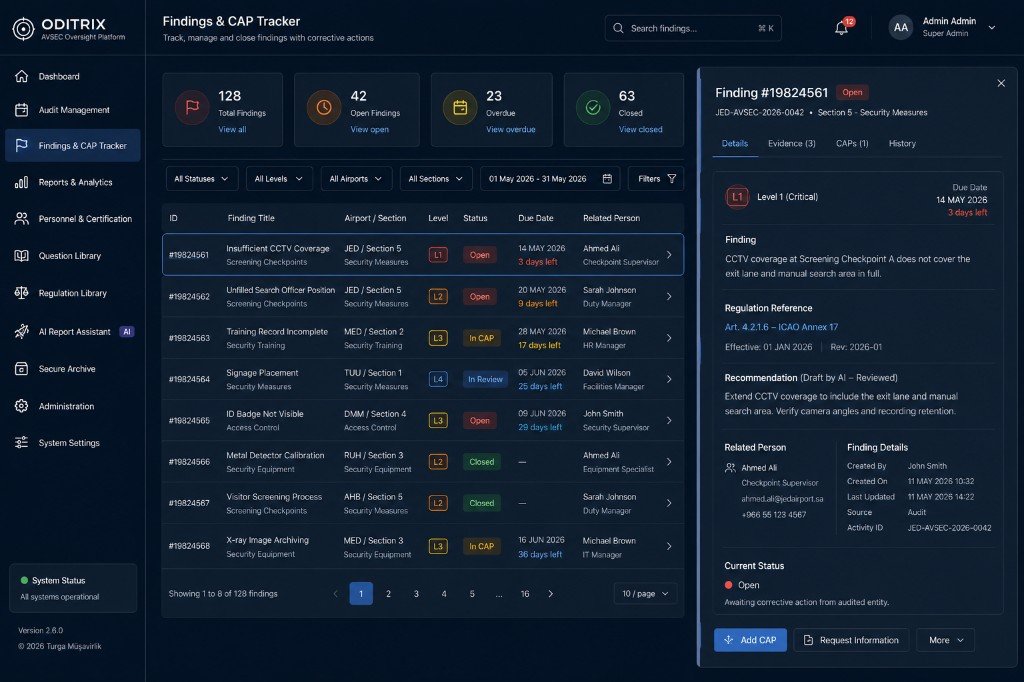Click the Dashboard home icon in sidebar

(x=22, y=76)
